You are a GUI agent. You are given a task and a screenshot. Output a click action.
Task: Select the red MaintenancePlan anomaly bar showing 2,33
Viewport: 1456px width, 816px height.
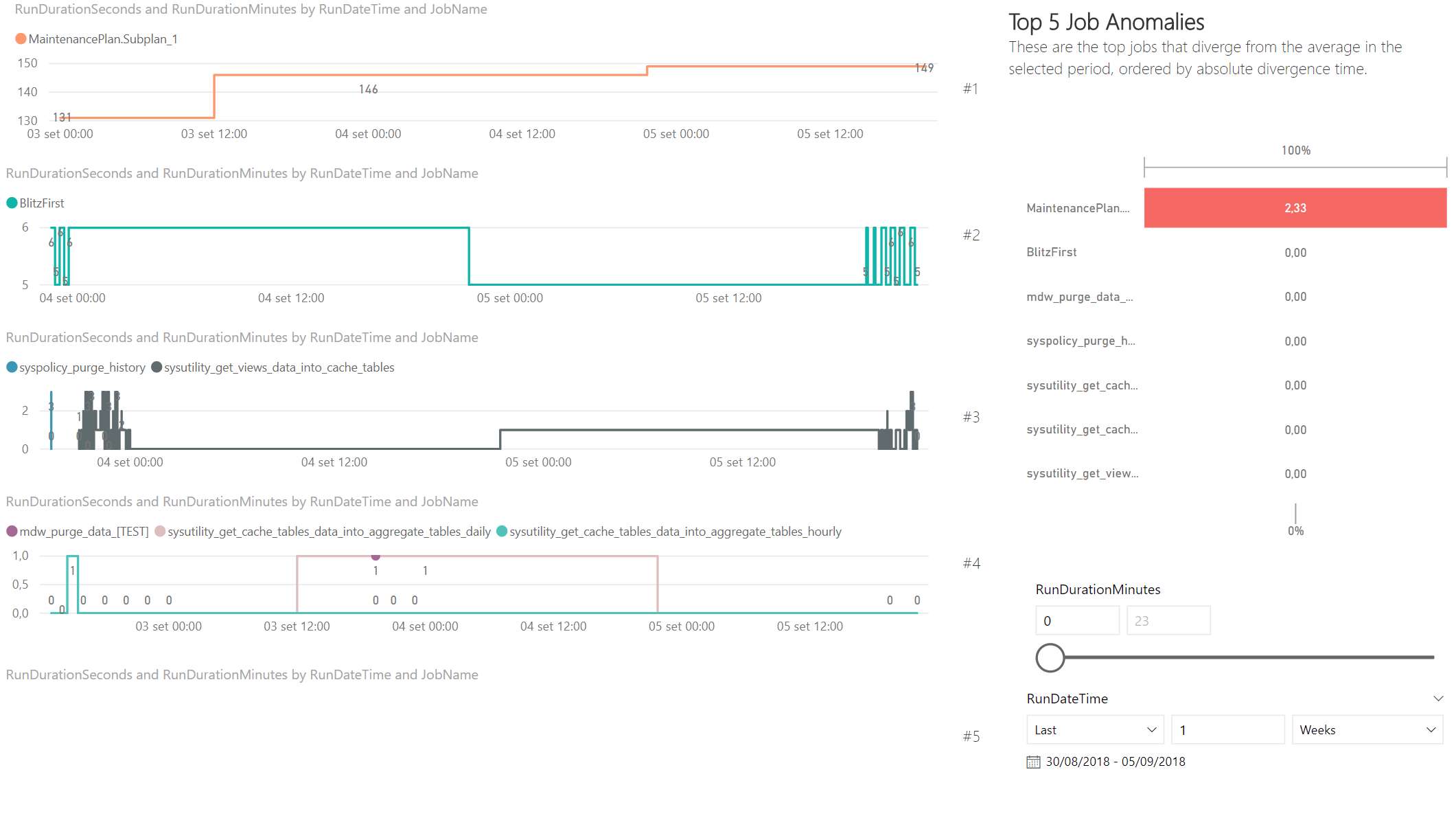tap(1295, 207)
